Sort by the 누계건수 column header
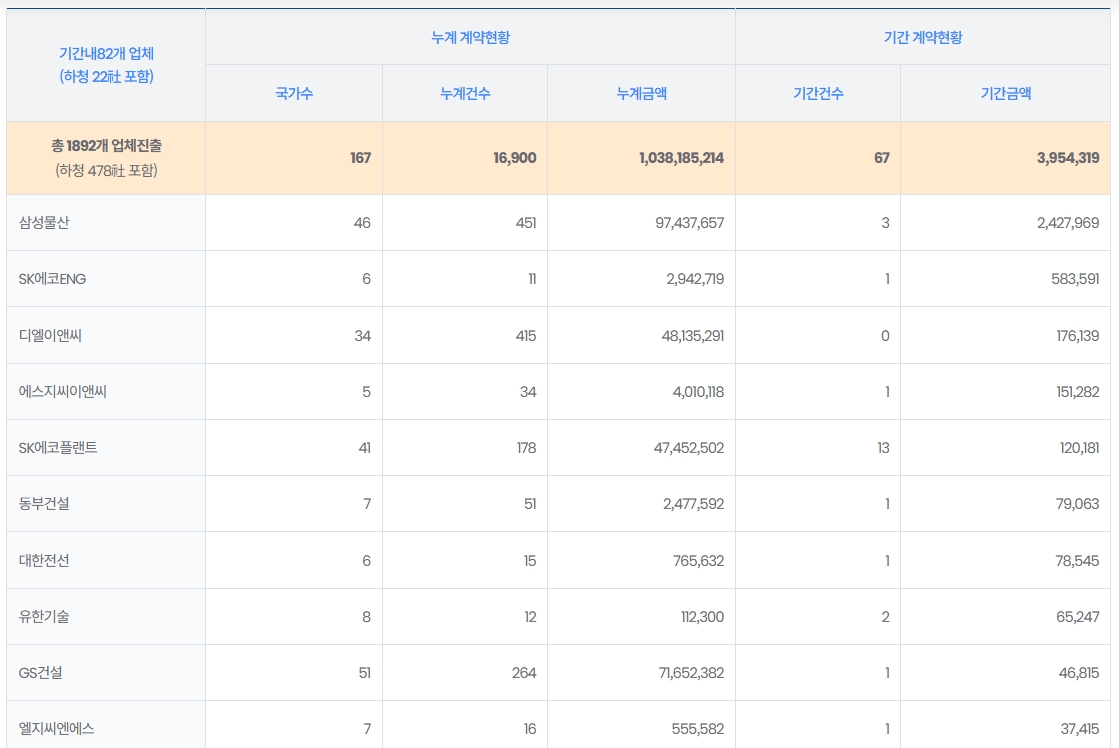This screenshot has height=748, width=1119. point(465,94)
